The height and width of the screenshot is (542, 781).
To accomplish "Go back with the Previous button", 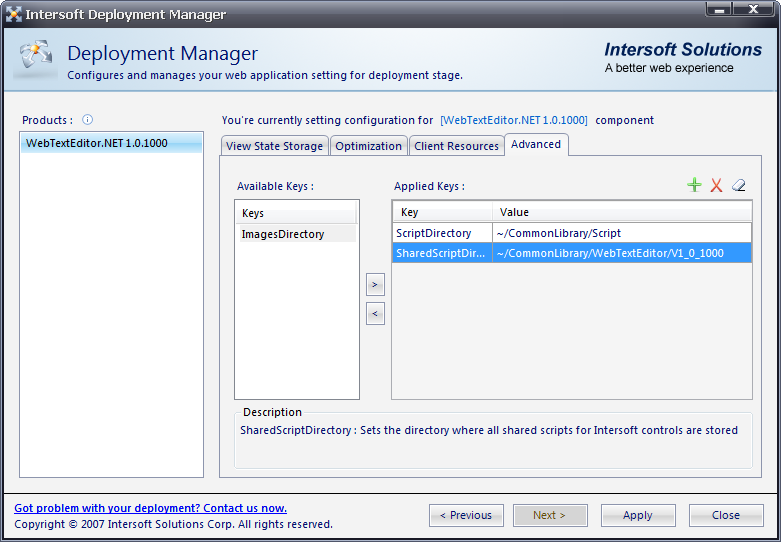I will tap(466, 515).
